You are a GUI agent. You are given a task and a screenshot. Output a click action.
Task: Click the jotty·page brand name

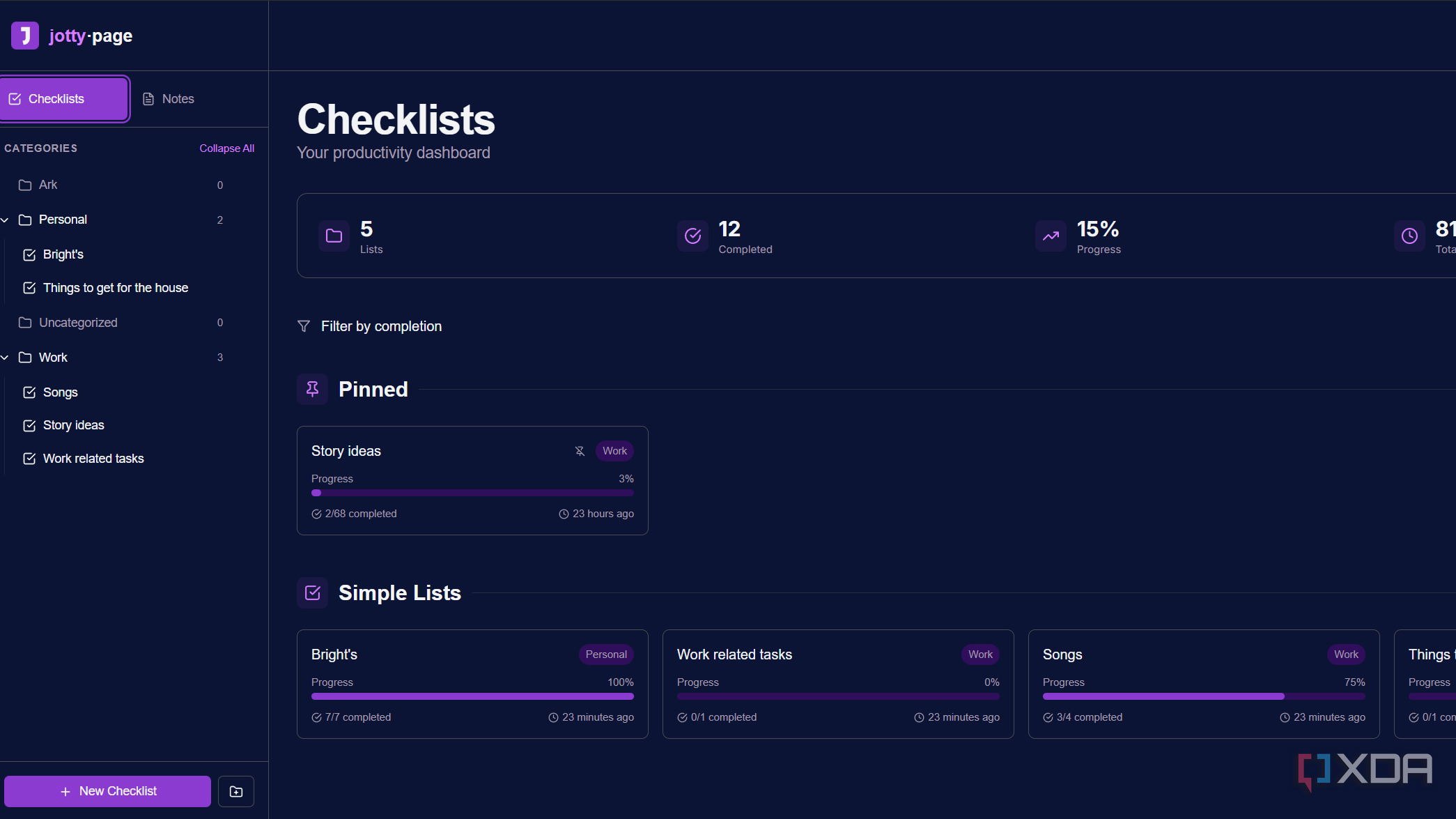[x=91, y=36]
